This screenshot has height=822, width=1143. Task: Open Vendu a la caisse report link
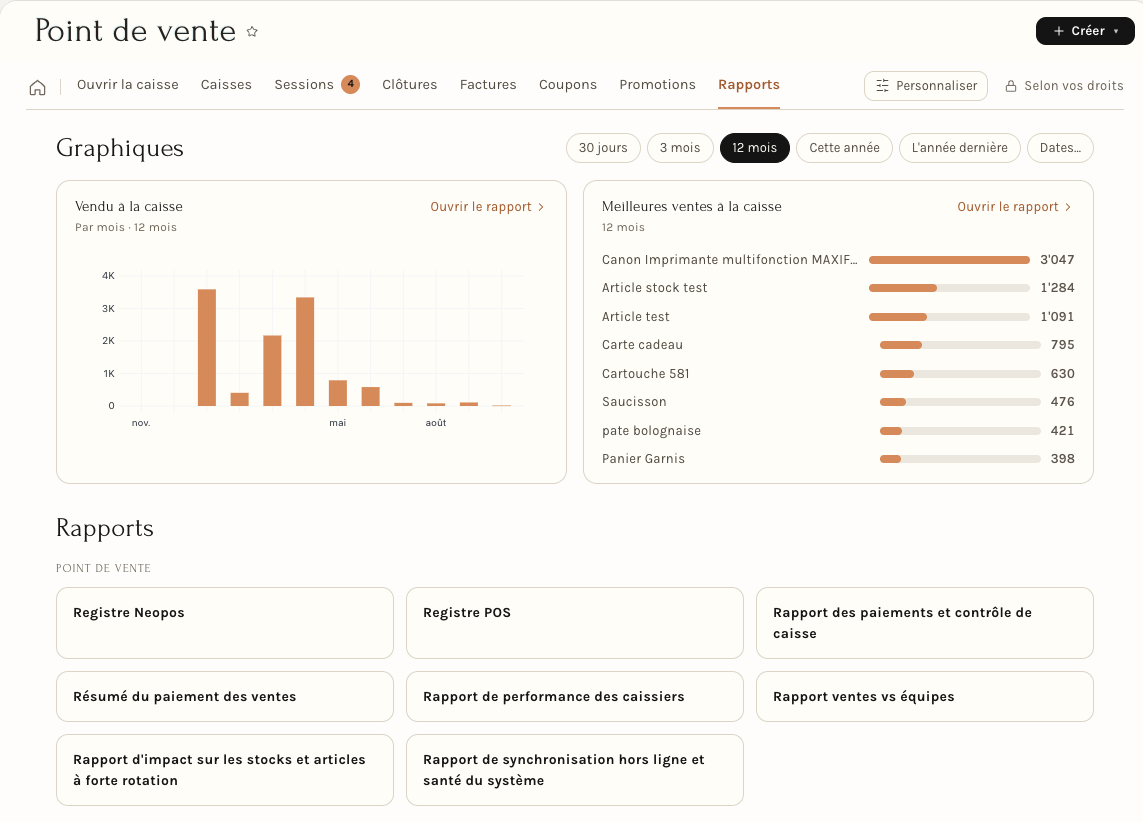[x=487, y=207]
